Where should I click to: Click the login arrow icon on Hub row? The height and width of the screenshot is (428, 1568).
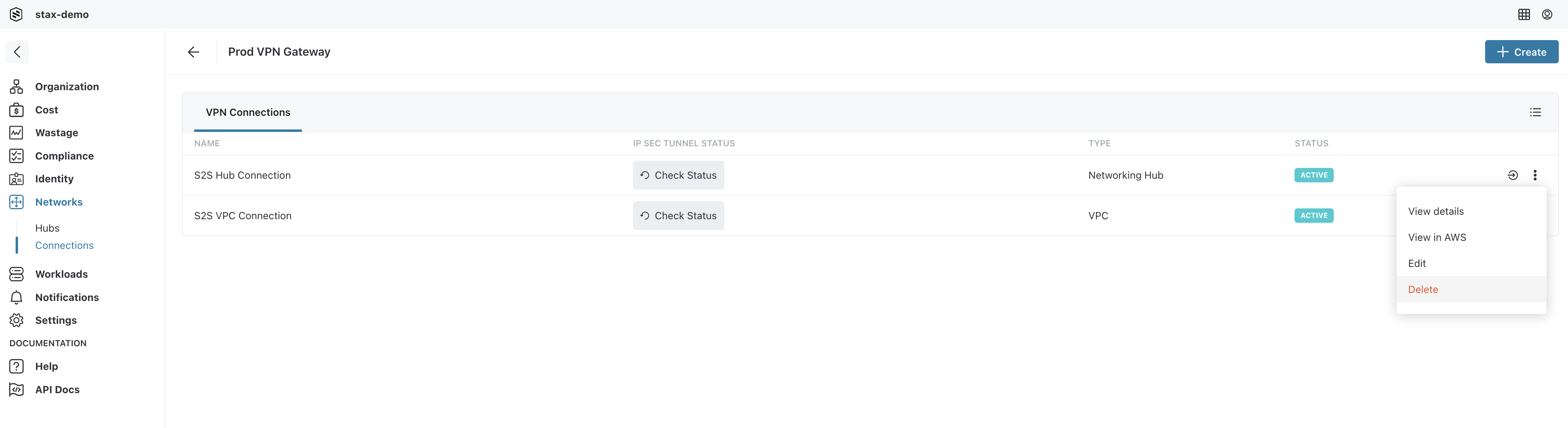click(x=1513, y=176)
